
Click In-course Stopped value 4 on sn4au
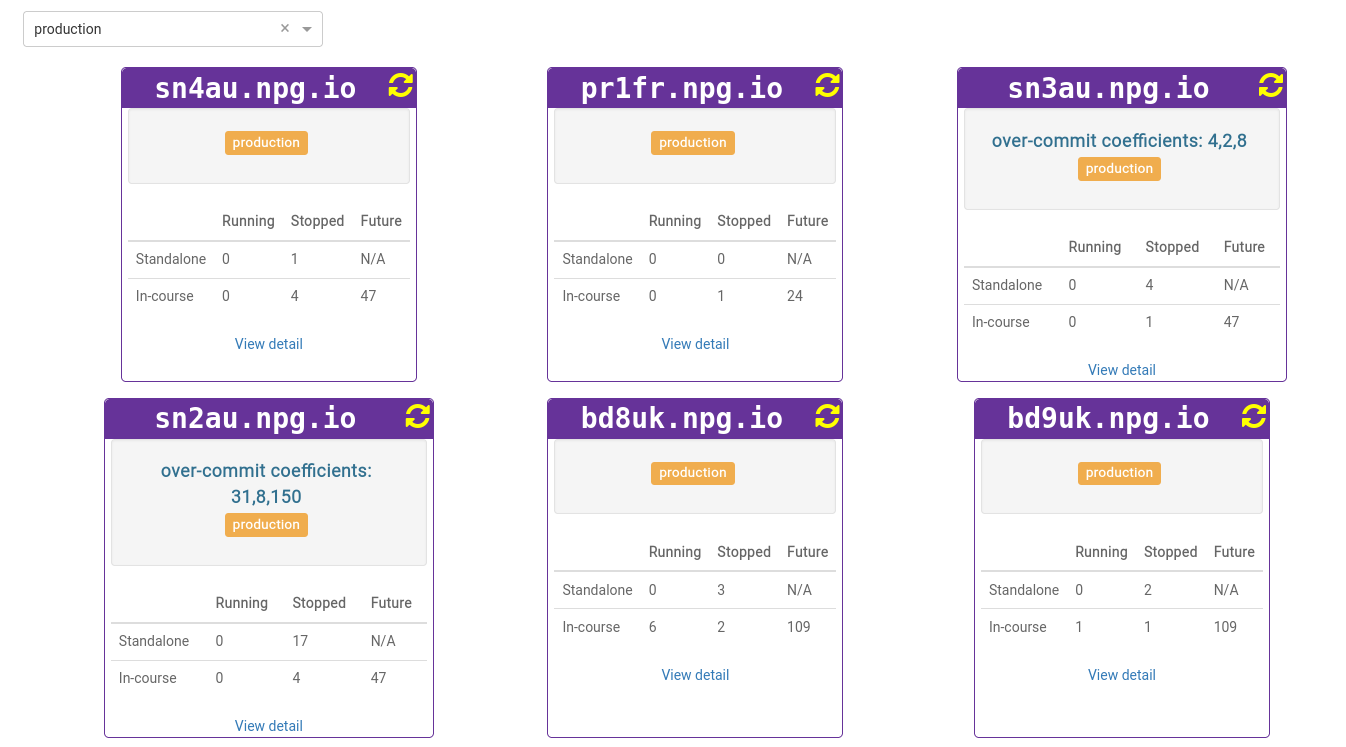[295, 296]
